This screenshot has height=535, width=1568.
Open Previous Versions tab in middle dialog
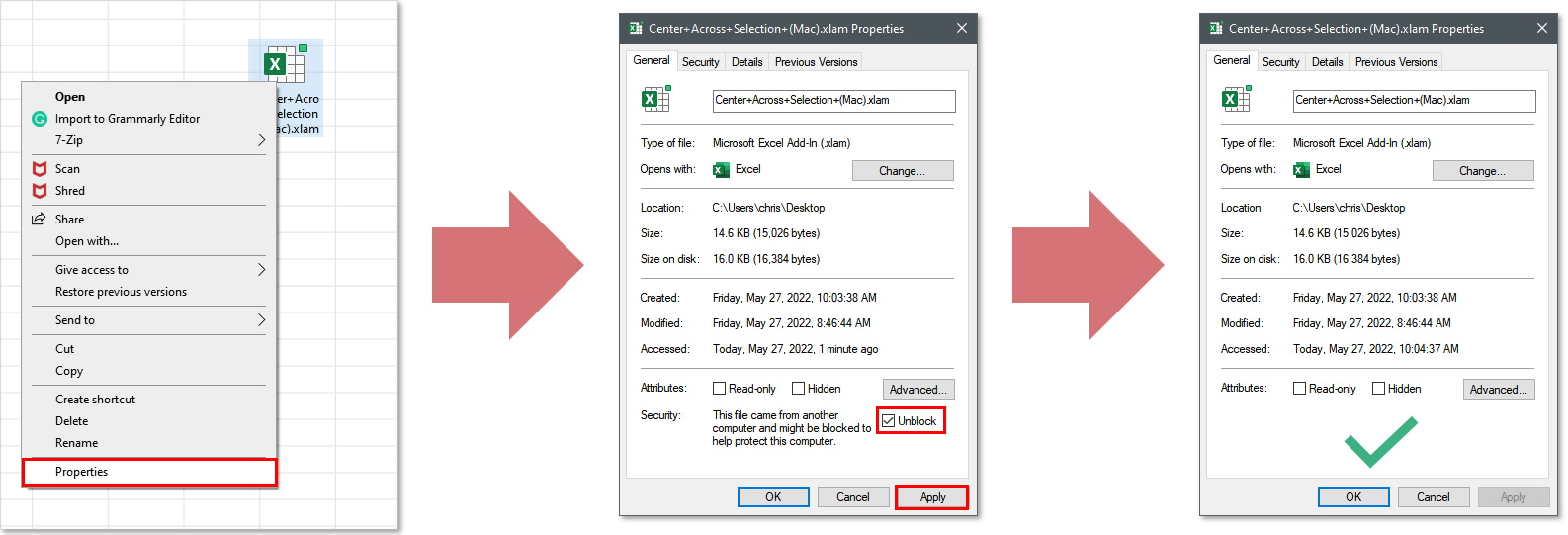click(817, 62)
